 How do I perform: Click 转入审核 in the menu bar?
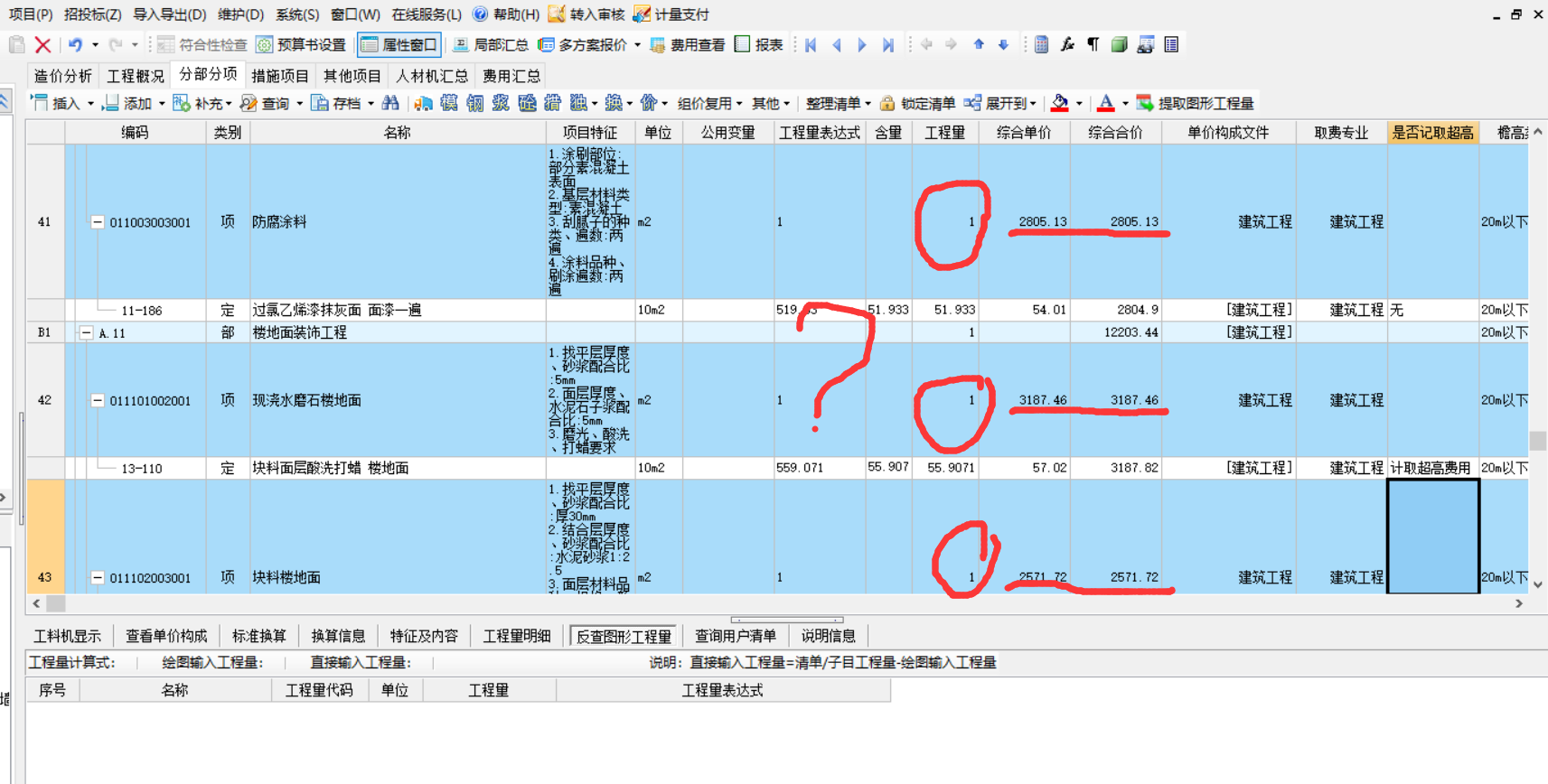(x=586, y=14)
